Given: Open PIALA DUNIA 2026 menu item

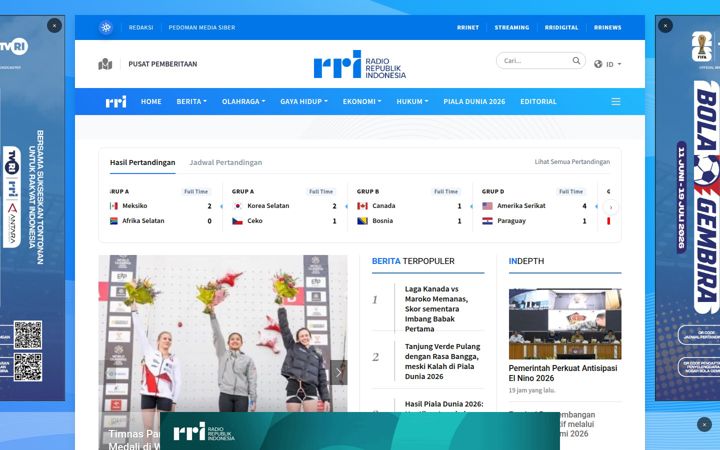Looking at the screenshot, I should [474, 101].
